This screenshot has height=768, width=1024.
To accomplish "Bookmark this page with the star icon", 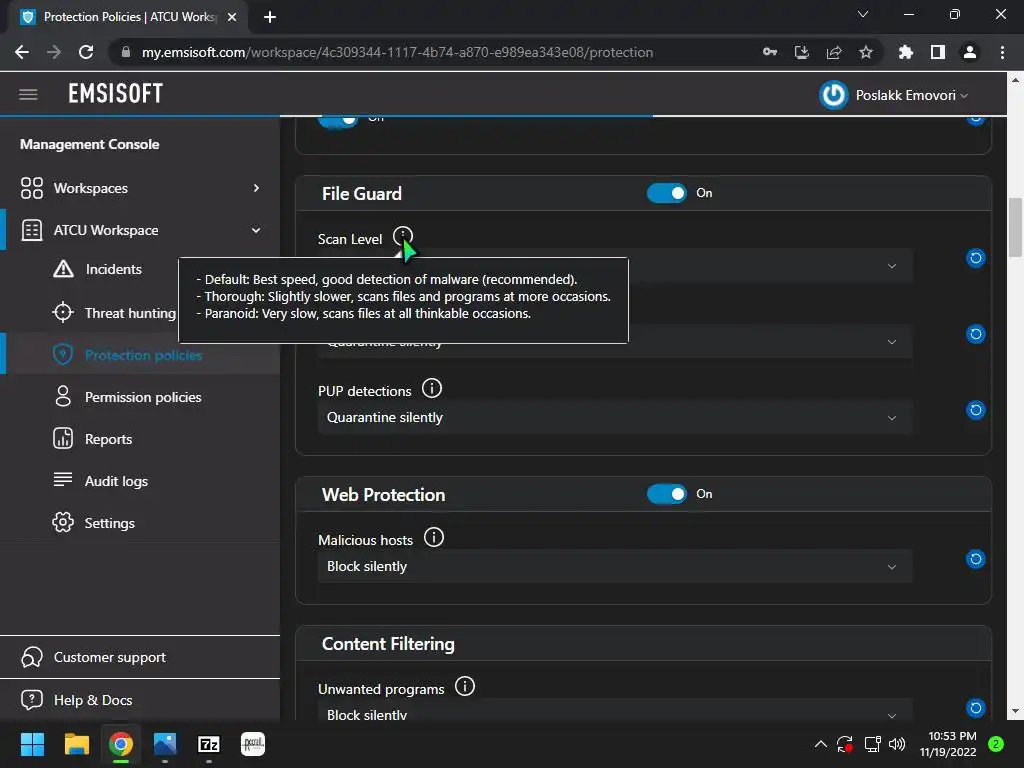I will (x=866, y=52).
